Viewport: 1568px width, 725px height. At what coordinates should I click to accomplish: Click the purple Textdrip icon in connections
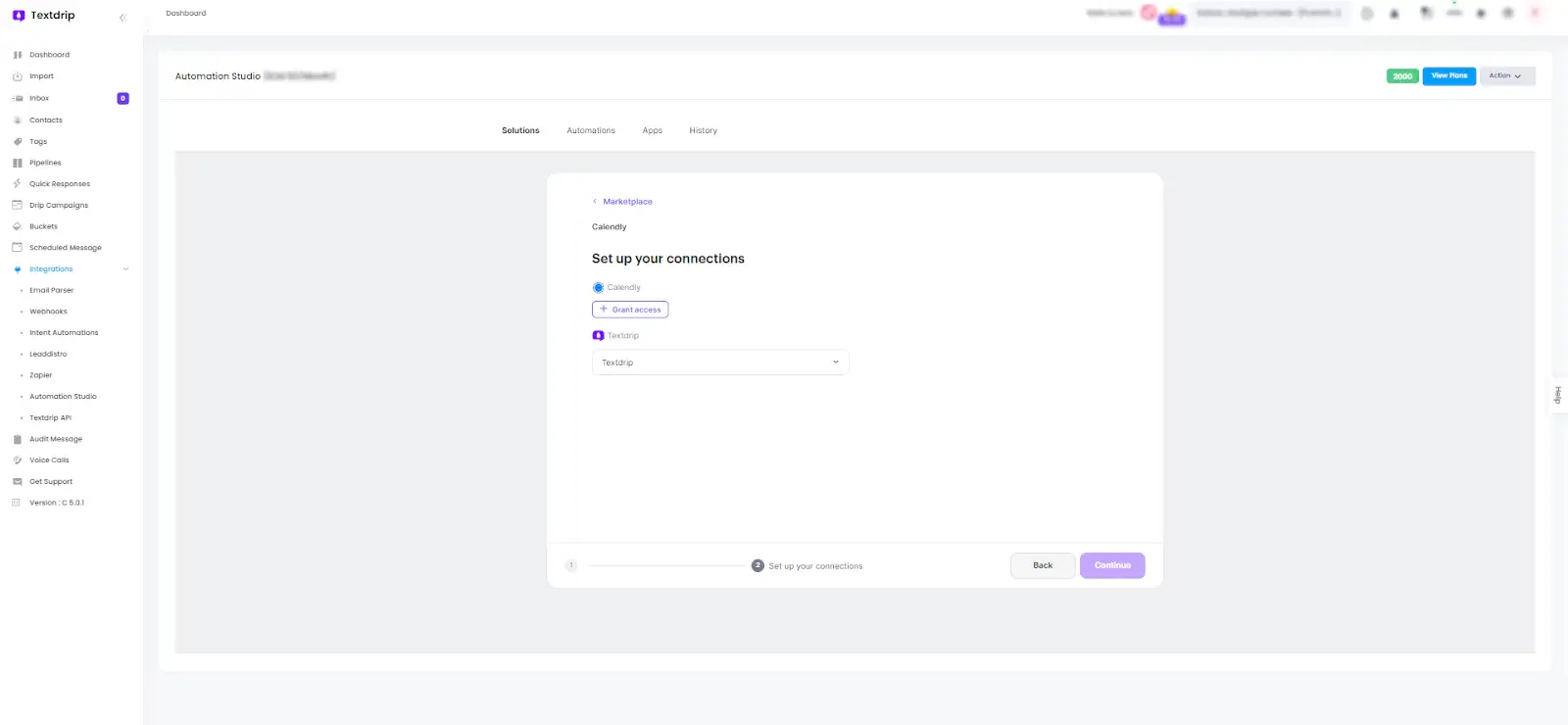(x=598, y=335)
